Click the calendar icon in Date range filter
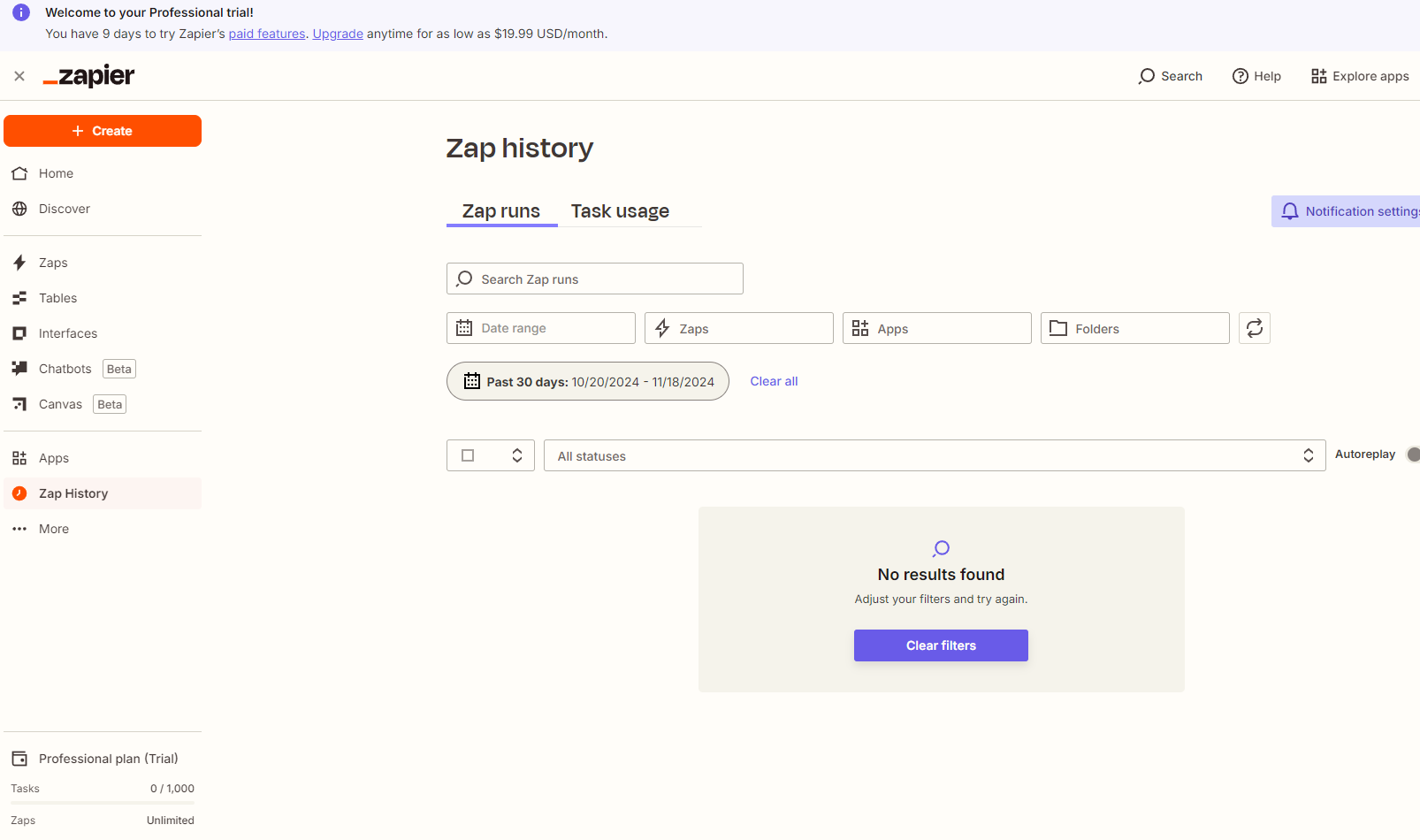Image resolution: width=1420 pixels, height=840 pixels. 464,328
